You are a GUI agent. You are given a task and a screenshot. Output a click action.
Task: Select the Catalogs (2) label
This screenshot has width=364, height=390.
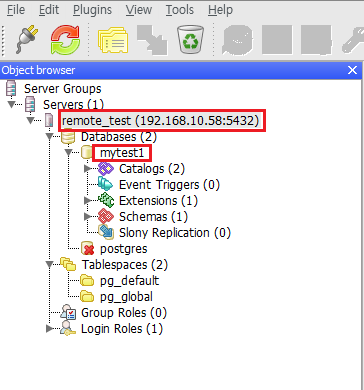pyautogui.click(x=152, y=169)
